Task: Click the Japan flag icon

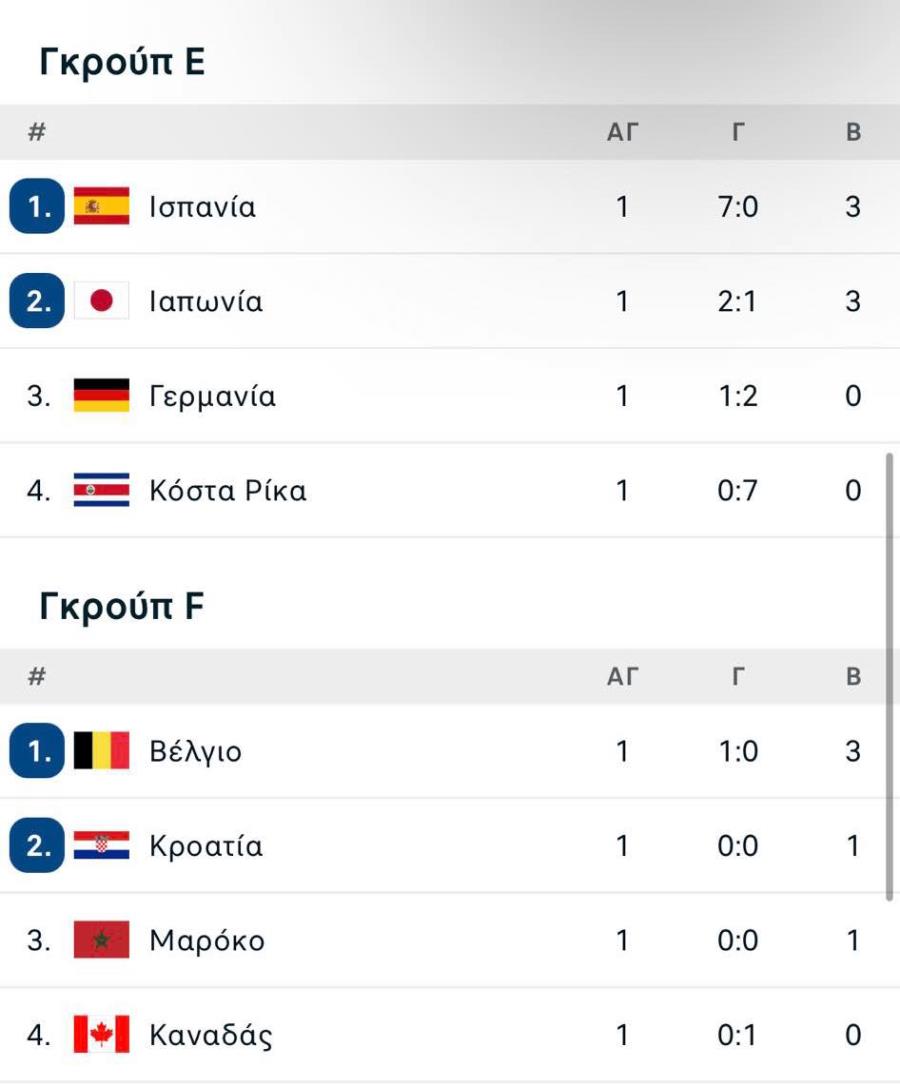Action: click(x=101, y=301)
